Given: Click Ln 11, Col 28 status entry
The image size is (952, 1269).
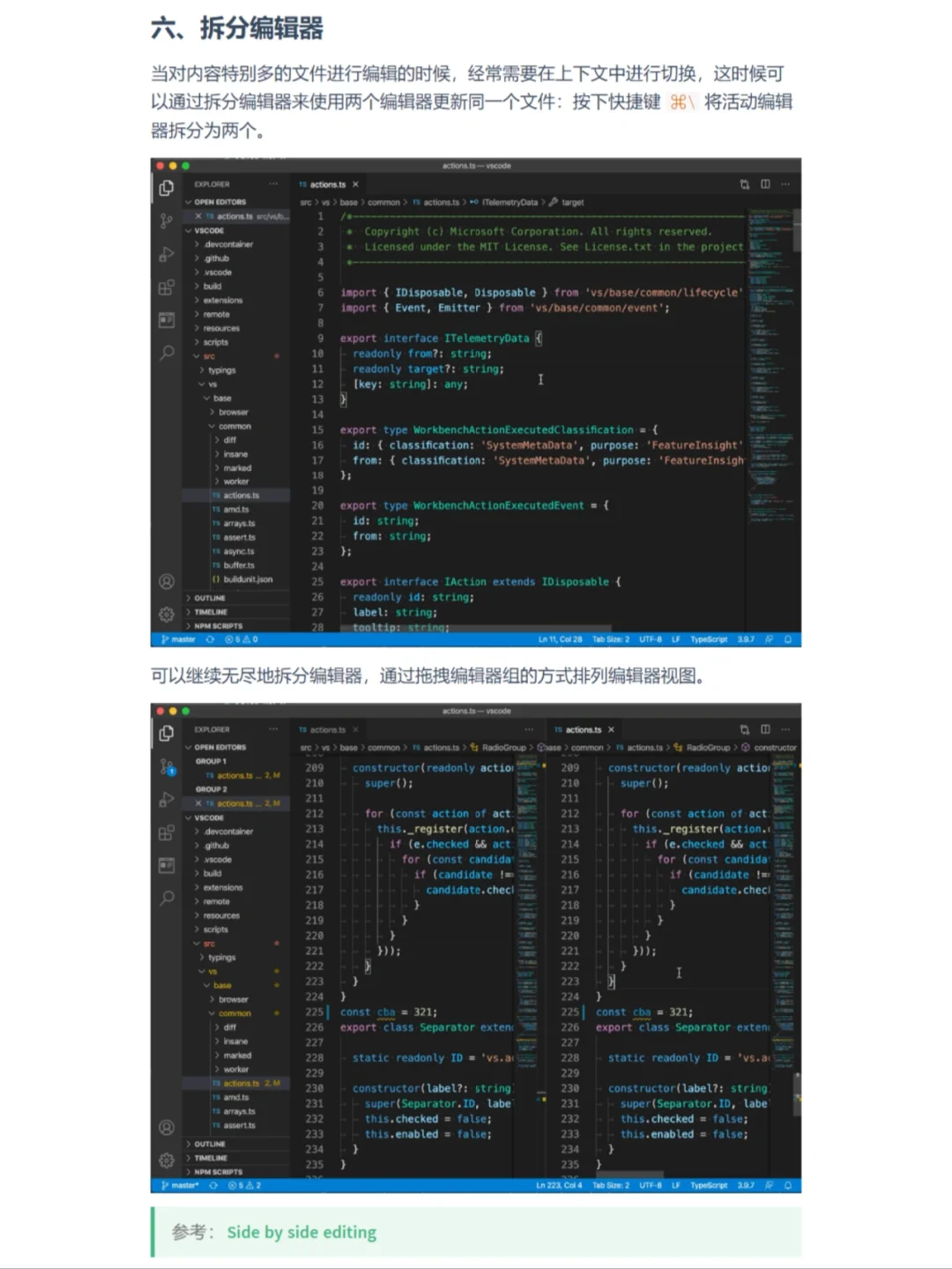Looking at the screenshot, I should (x=561, y=639).
